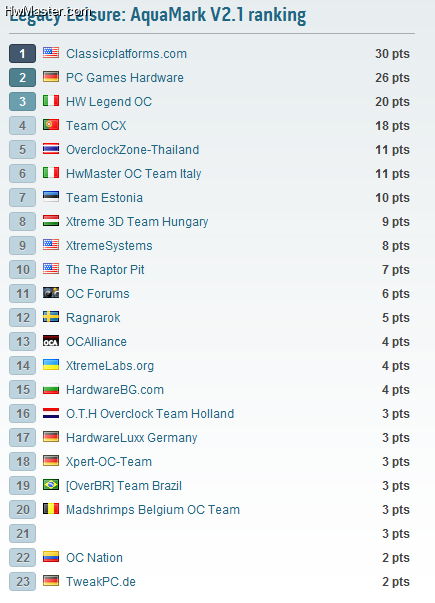Open the HW Legend OC team link
Screen dimensions: 435x603
coord(109,102)
